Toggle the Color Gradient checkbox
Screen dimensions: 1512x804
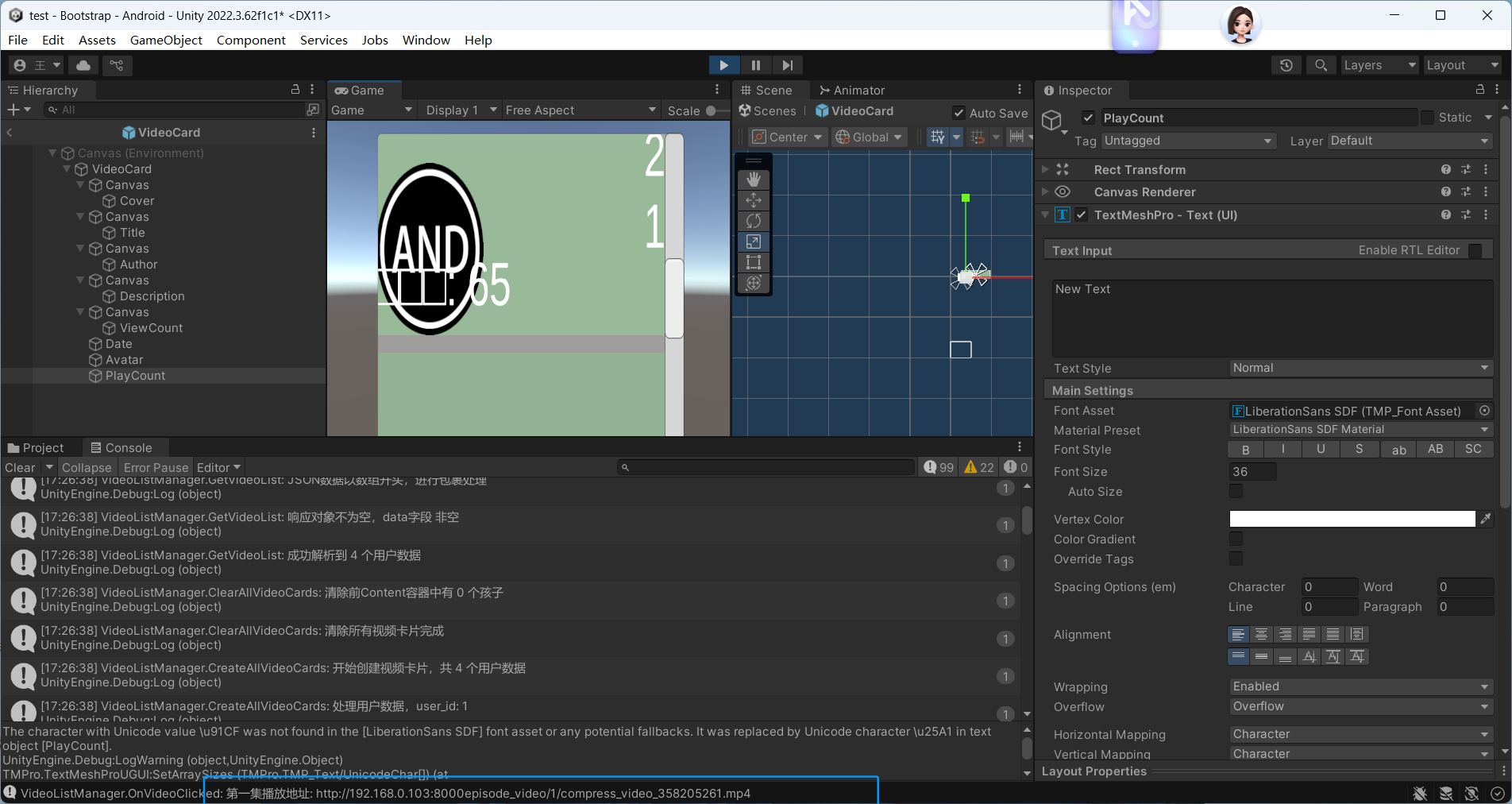point(1236,539)
